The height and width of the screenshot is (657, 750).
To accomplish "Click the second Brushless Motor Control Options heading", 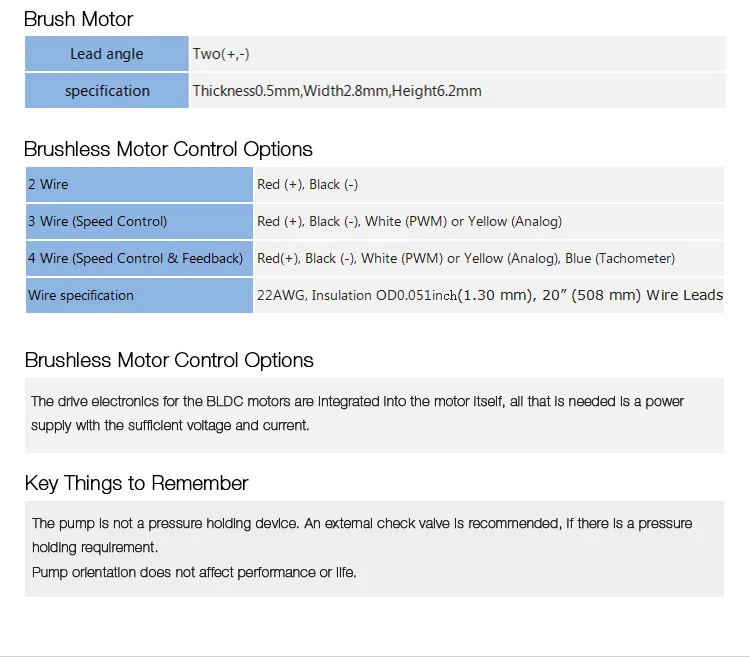I will point(169,360).
